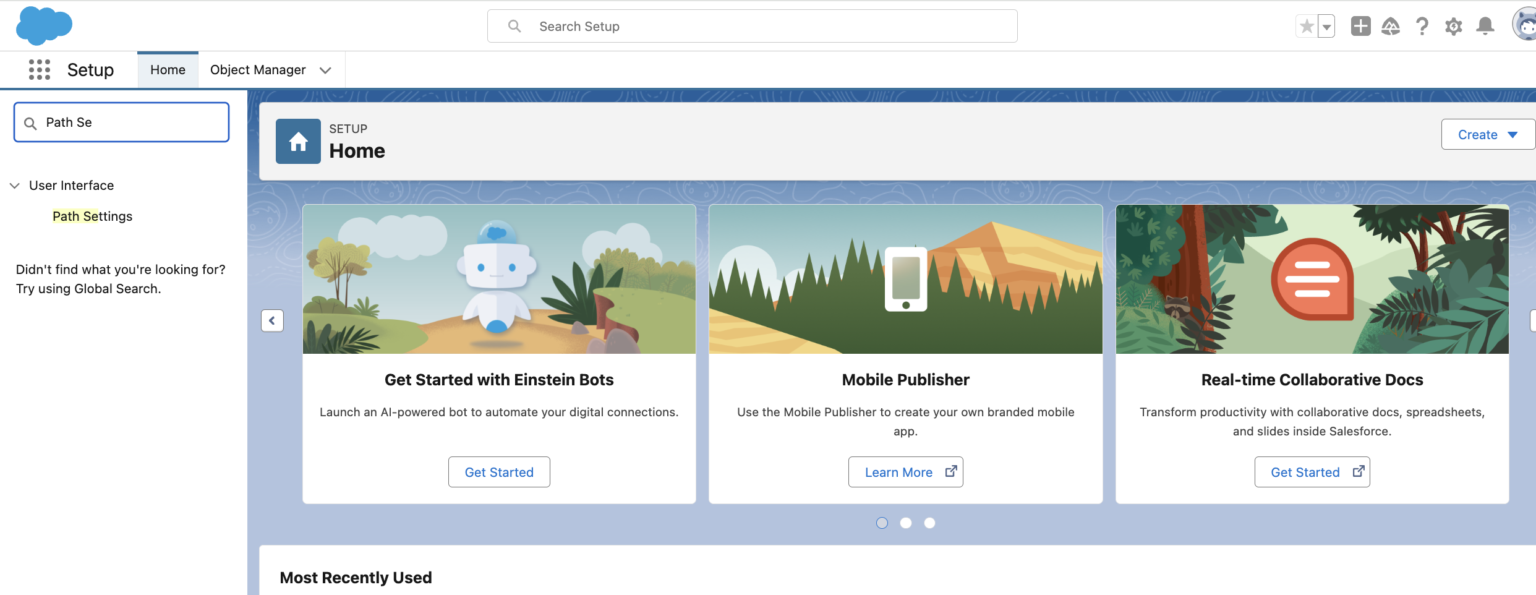Open Path Settings in the sidebar
This screenshot has height=595, width=1536.
tap(92, 216)
